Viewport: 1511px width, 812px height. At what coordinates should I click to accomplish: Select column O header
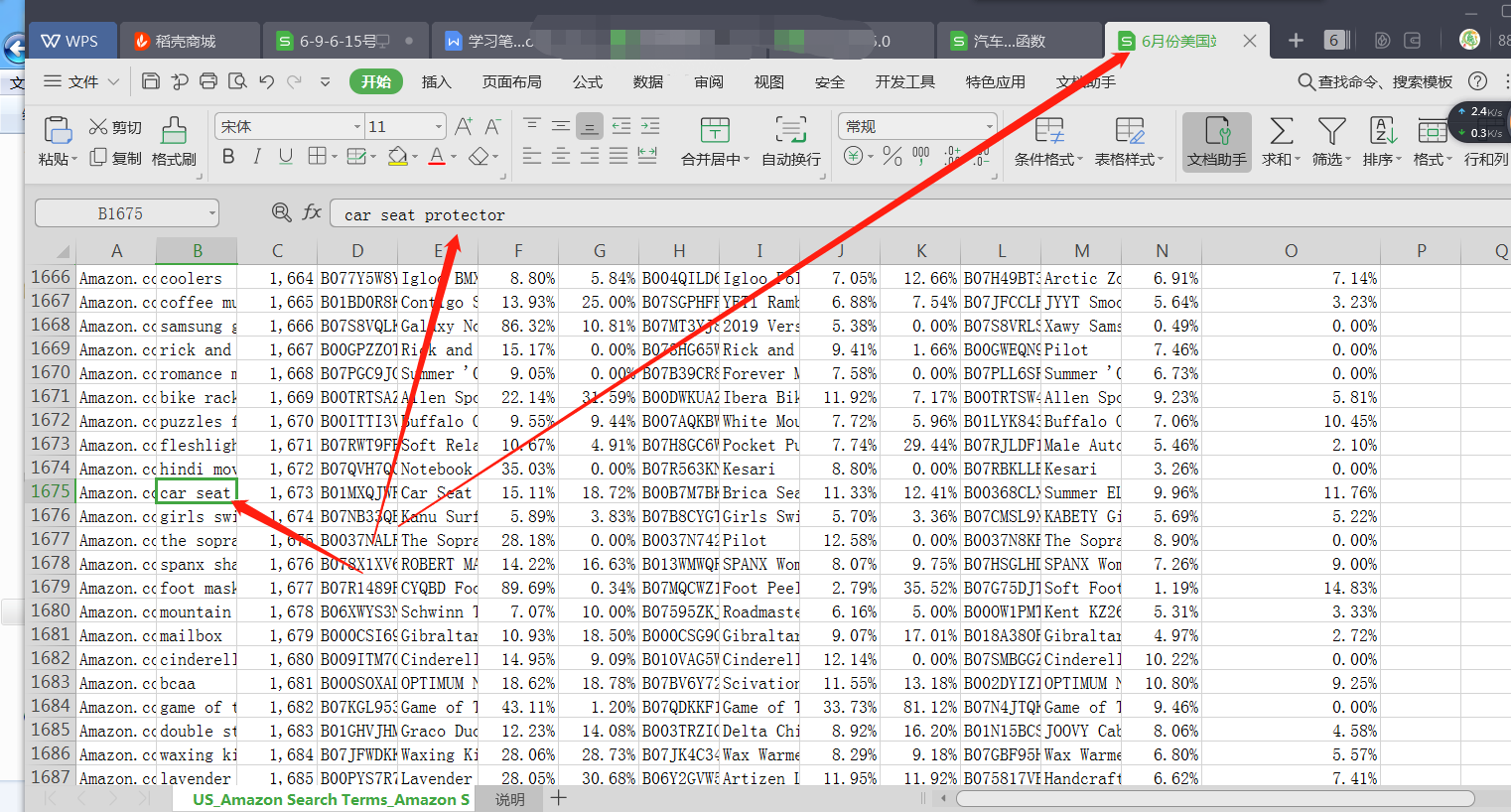click(1291, 251)
